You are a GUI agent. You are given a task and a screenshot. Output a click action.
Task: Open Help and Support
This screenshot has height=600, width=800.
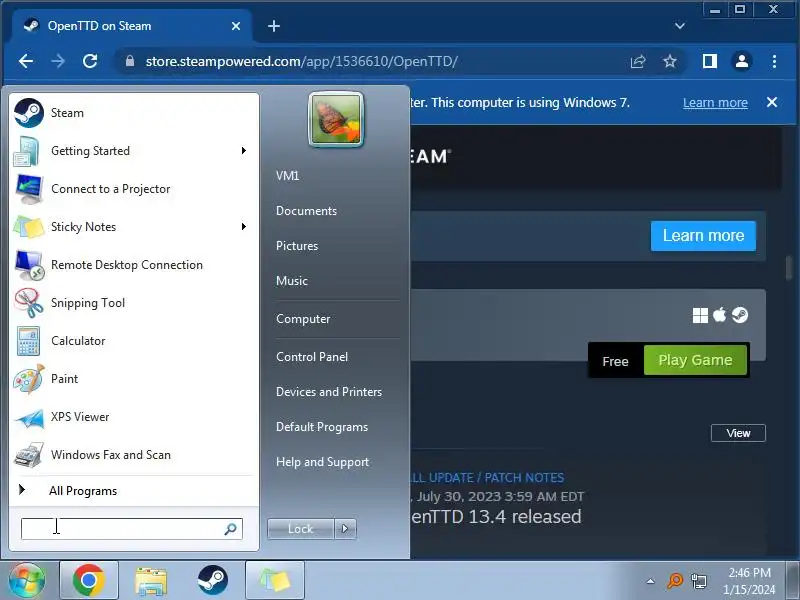pyautogui.click(x=322, y=462)
